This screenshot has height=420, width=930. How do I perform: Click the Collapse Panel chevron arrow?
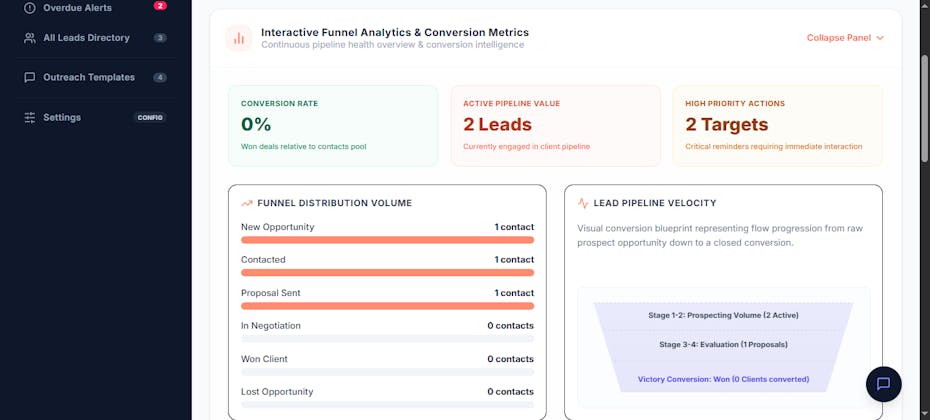coord(880,38)
